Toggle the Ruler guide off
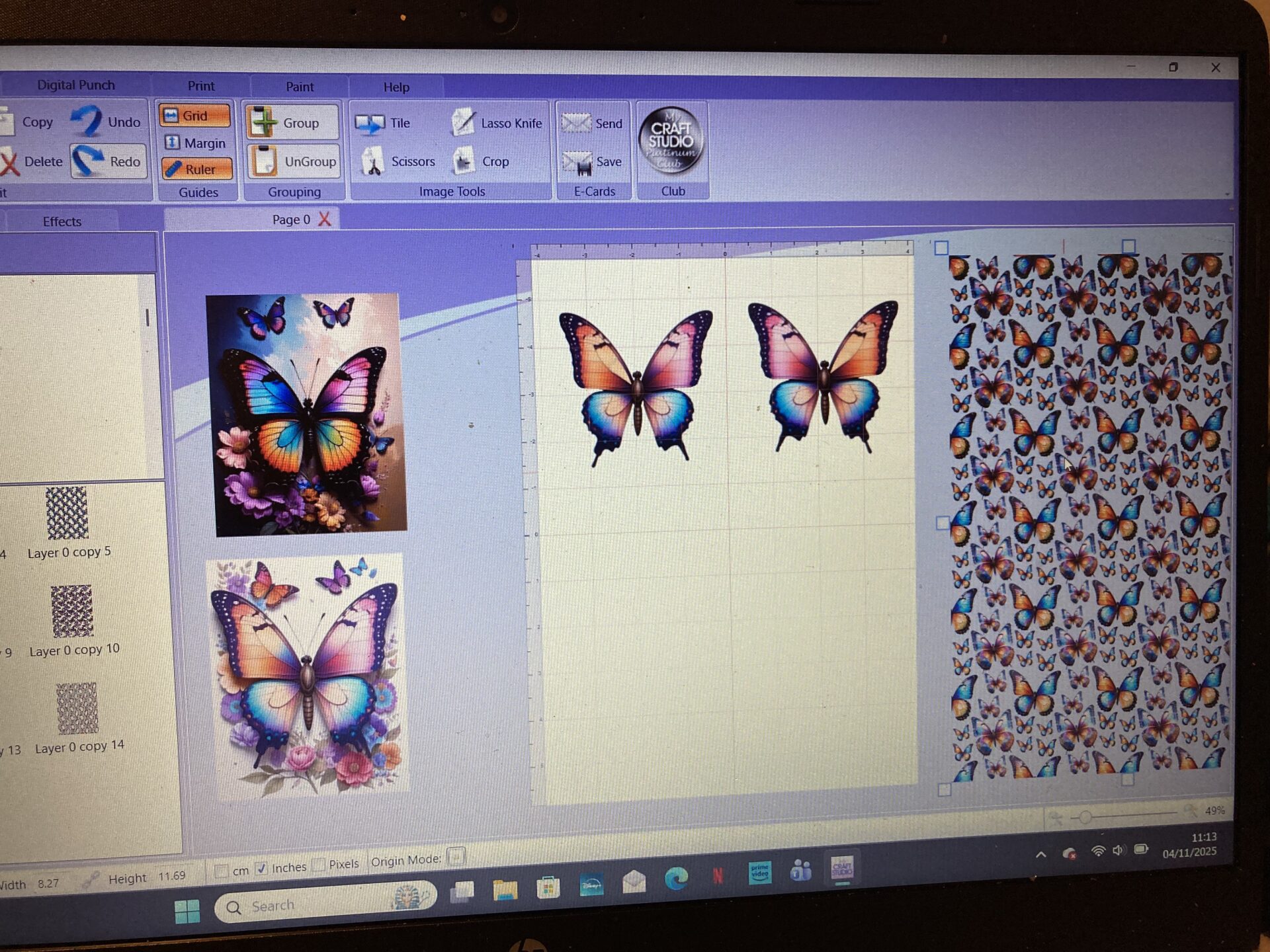Image resolution: width=1270 pixels, height=952 pixels. 196,169
